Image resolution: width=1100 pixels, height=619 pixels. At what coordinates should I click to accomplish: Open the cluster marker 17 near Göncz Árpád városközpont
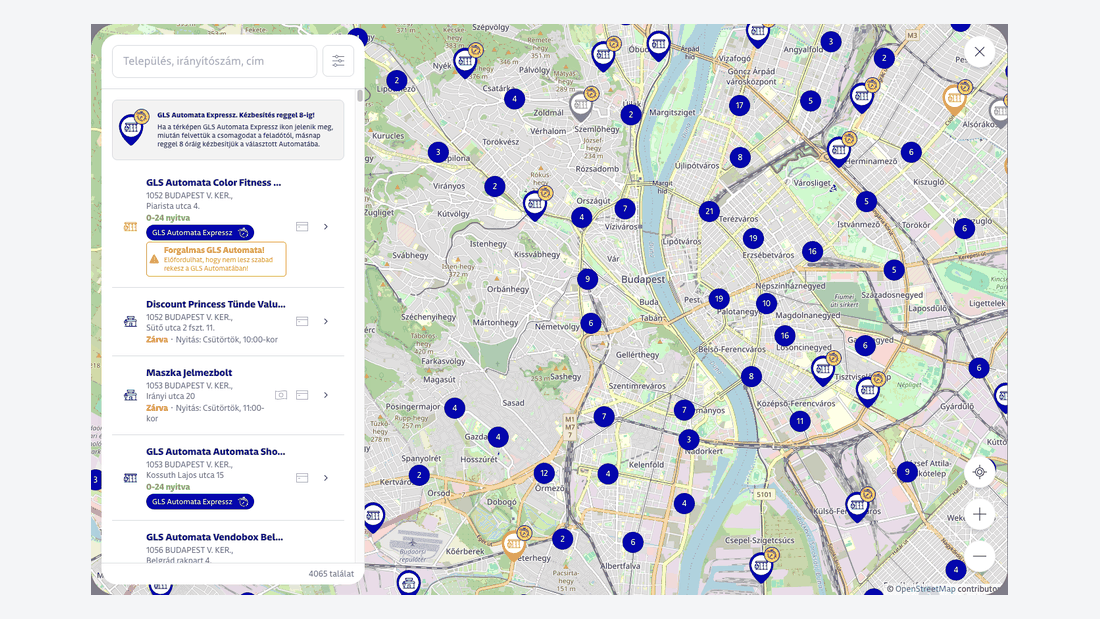(x=739, y=105)
